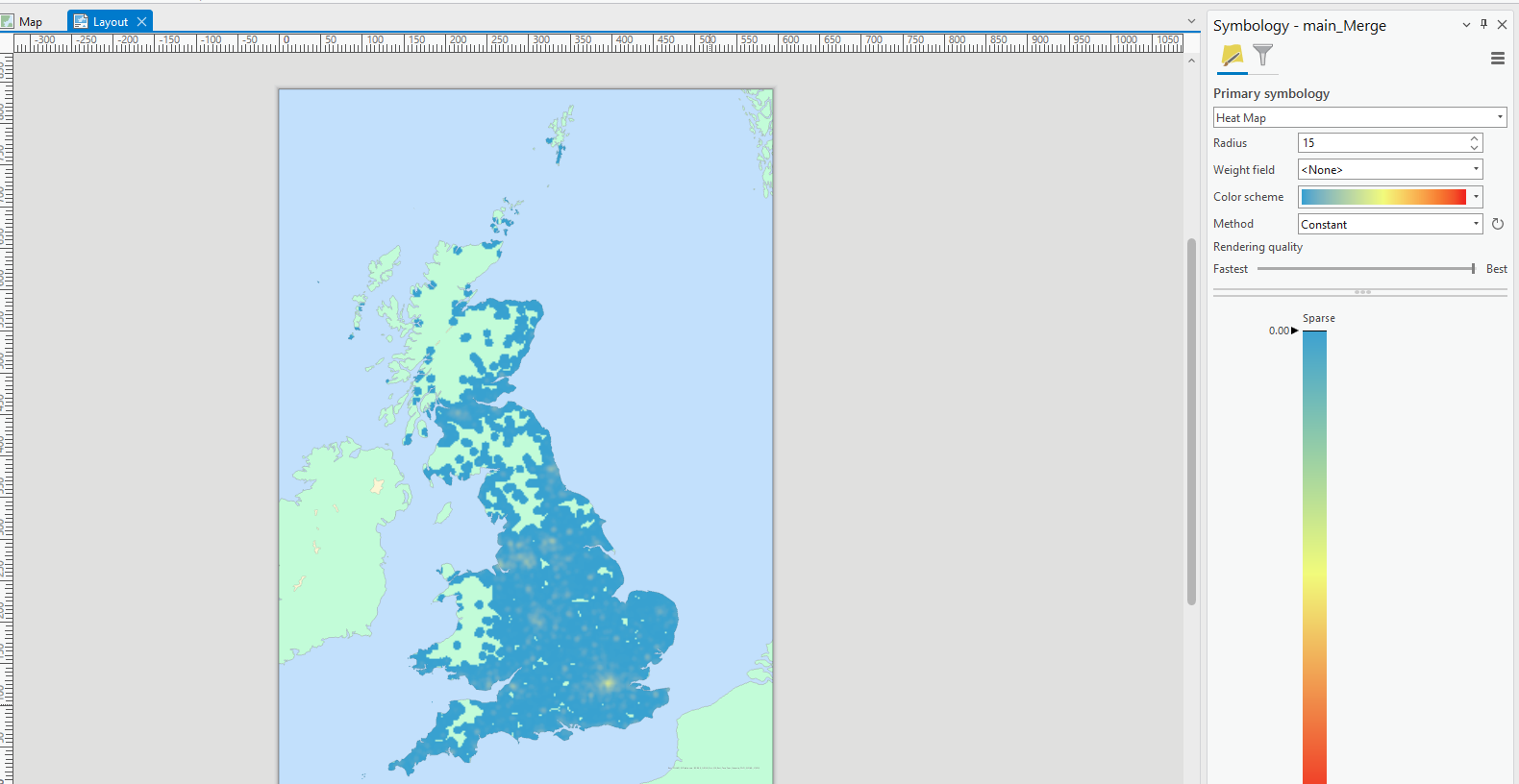This screenshot has width=1519, height=784.
Task: Click the Layout tab icon
Action: click(81, 21)
